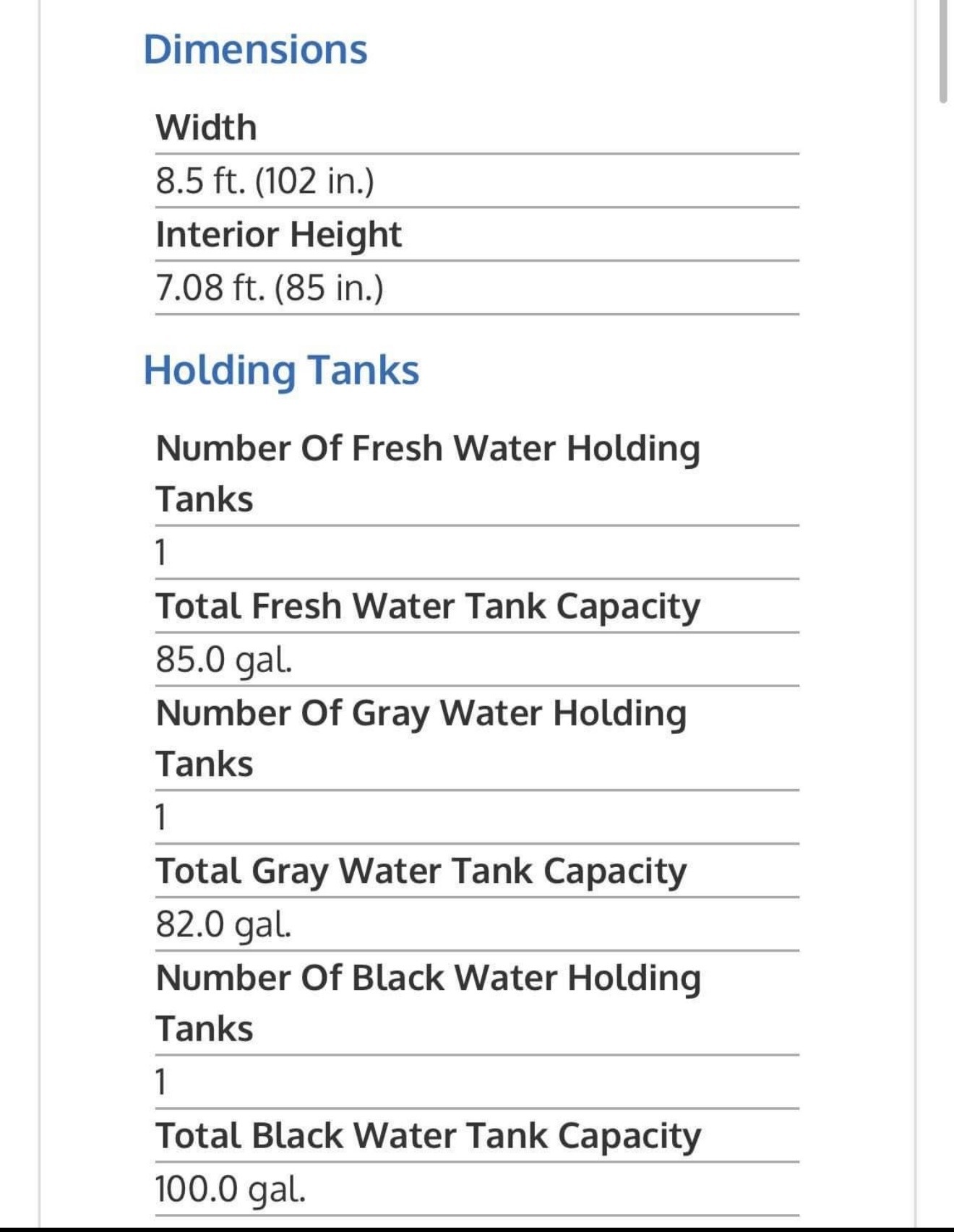Select Total Black Water Tank Capacity label

[429, 1136]
